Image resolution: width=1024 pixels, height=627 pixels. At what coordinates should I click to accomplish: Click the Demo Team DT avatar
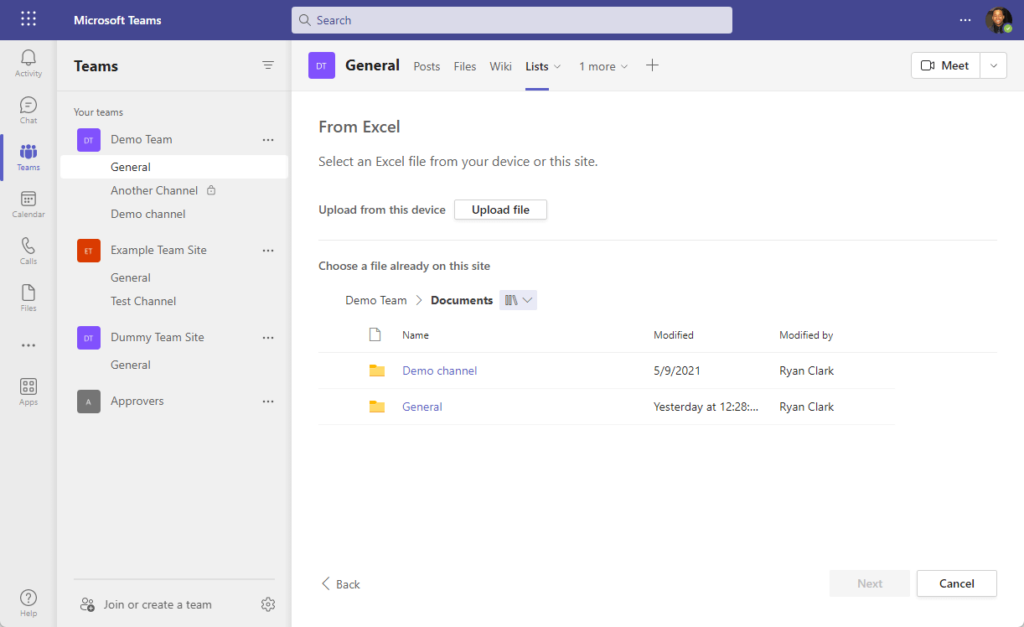point(89,140)
